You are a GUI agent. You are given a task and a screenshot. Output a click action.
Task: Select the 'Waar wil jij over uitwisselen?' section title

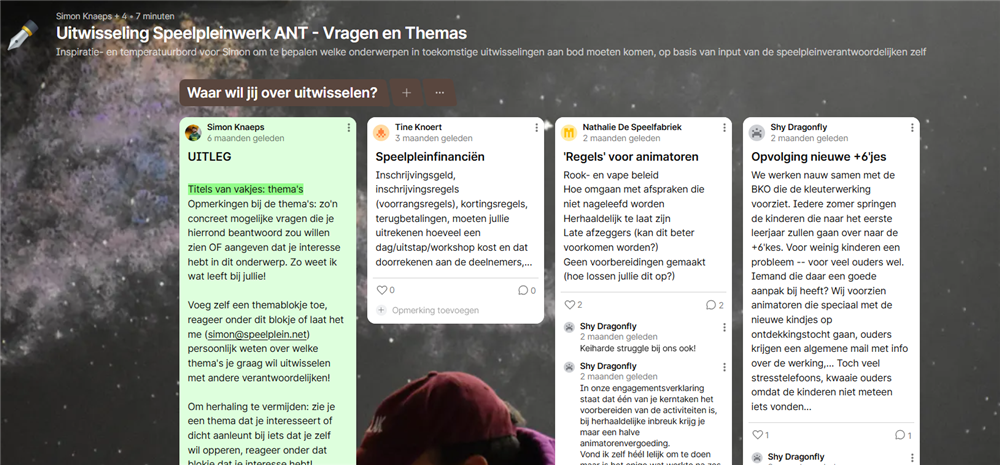click(x=282, y=93)
